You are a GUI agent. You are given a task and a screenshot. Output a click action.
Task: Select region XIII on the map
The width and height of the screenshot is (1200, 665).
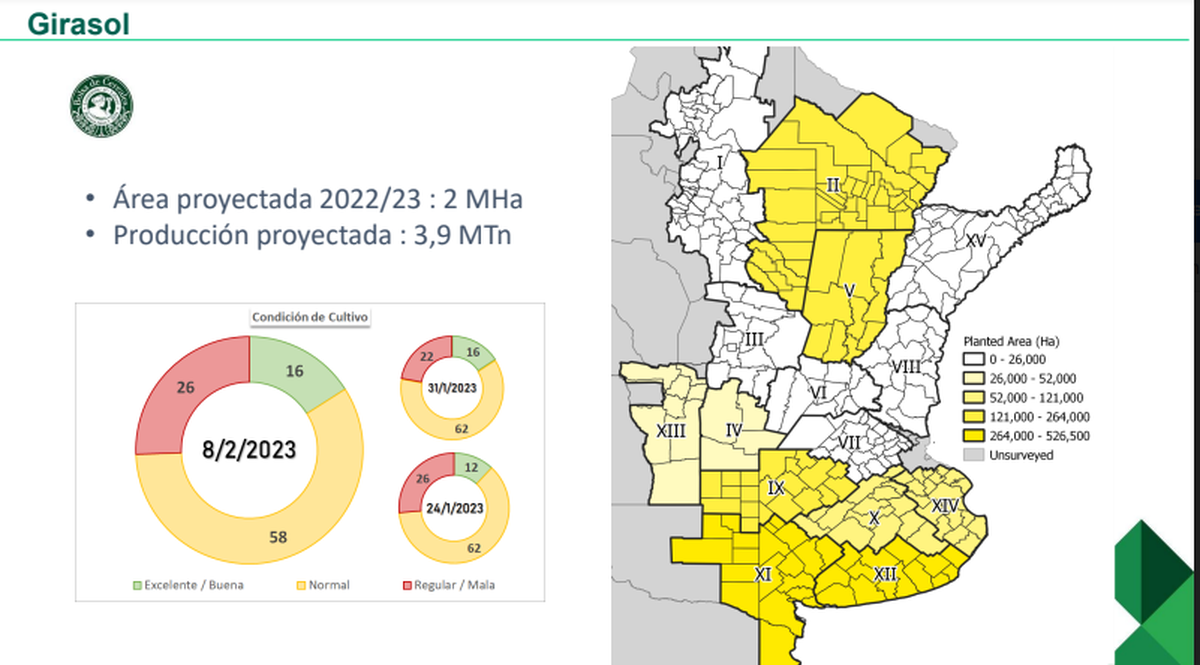670,431
